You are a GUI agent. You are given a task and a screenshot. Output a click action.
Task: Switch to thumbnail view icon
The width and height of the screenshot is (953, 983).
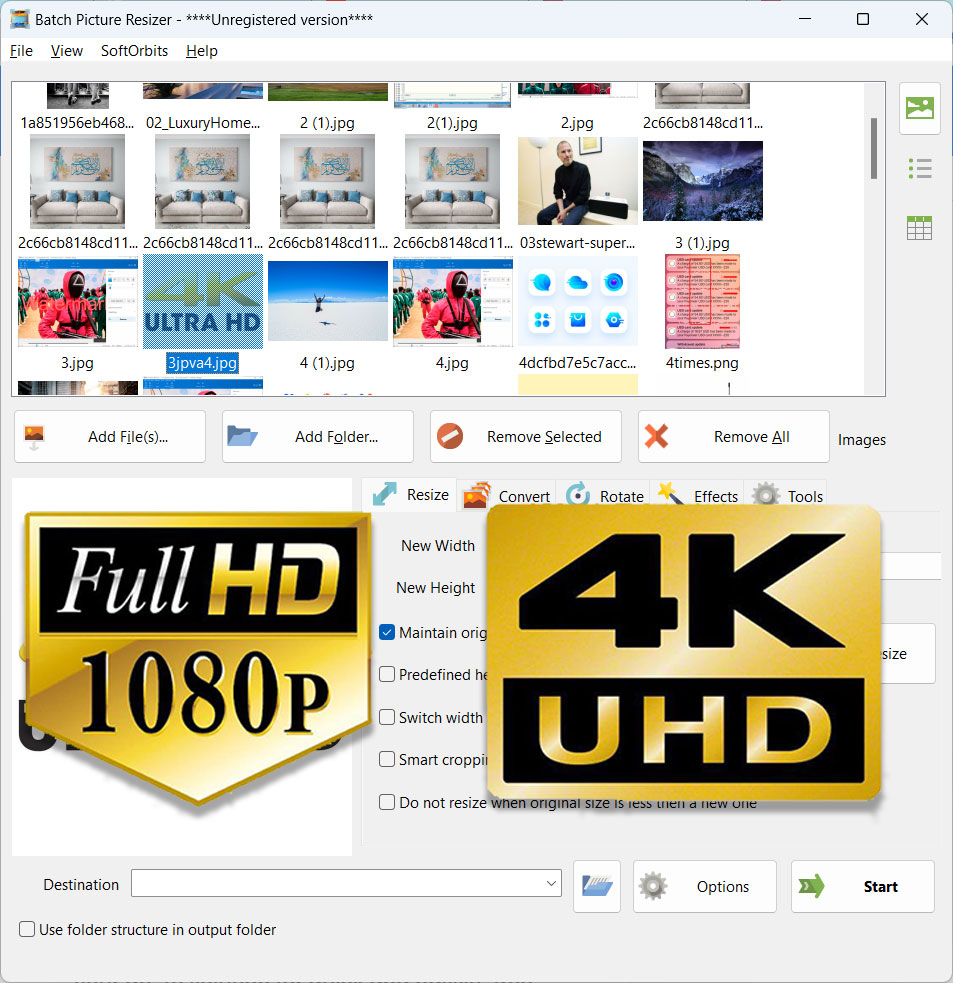[x=919, y=108]
